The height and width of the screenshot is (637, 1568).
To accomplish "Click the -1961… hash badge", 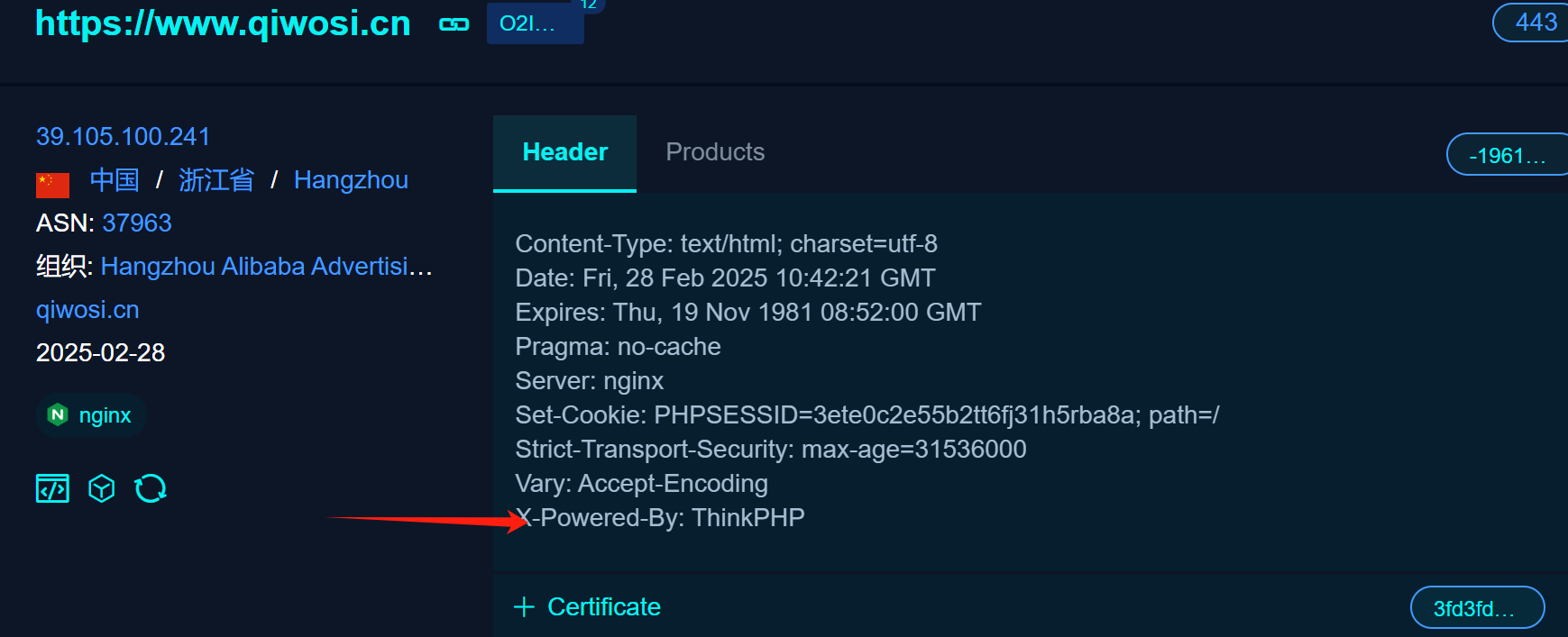I will 1507,156.
